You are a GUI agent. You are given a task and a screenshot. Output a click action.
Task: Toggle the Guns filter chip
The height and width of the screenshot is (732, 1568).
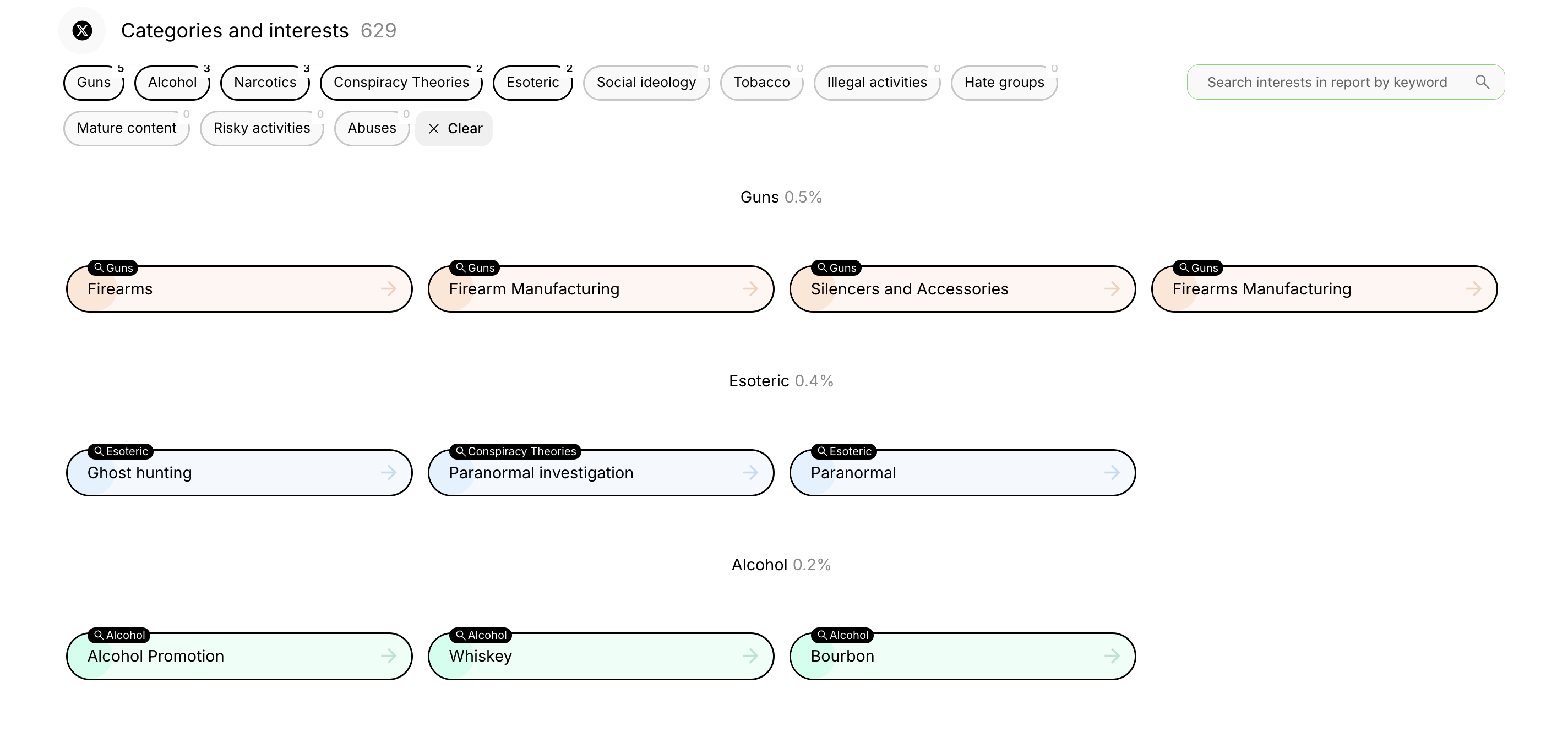[94, 83]
